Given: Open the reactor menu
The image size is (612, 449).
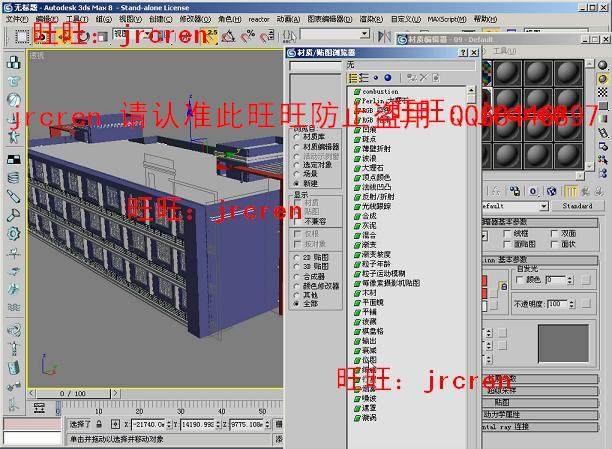Looking at the screenshot, I should point(259,19).
